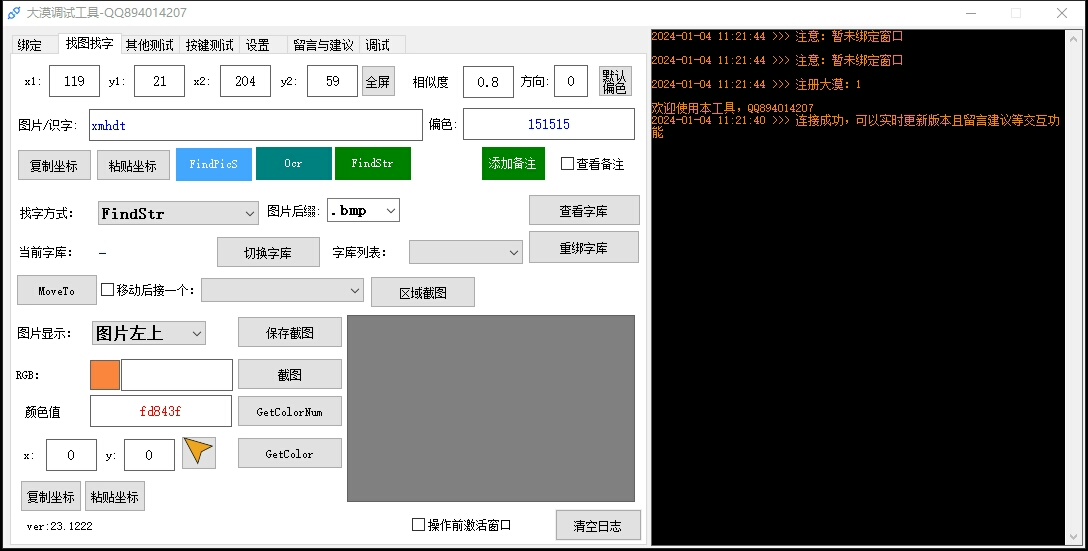Click the 保存截图 button
The width and height of the screenshot is (1088, 551).
289,332
